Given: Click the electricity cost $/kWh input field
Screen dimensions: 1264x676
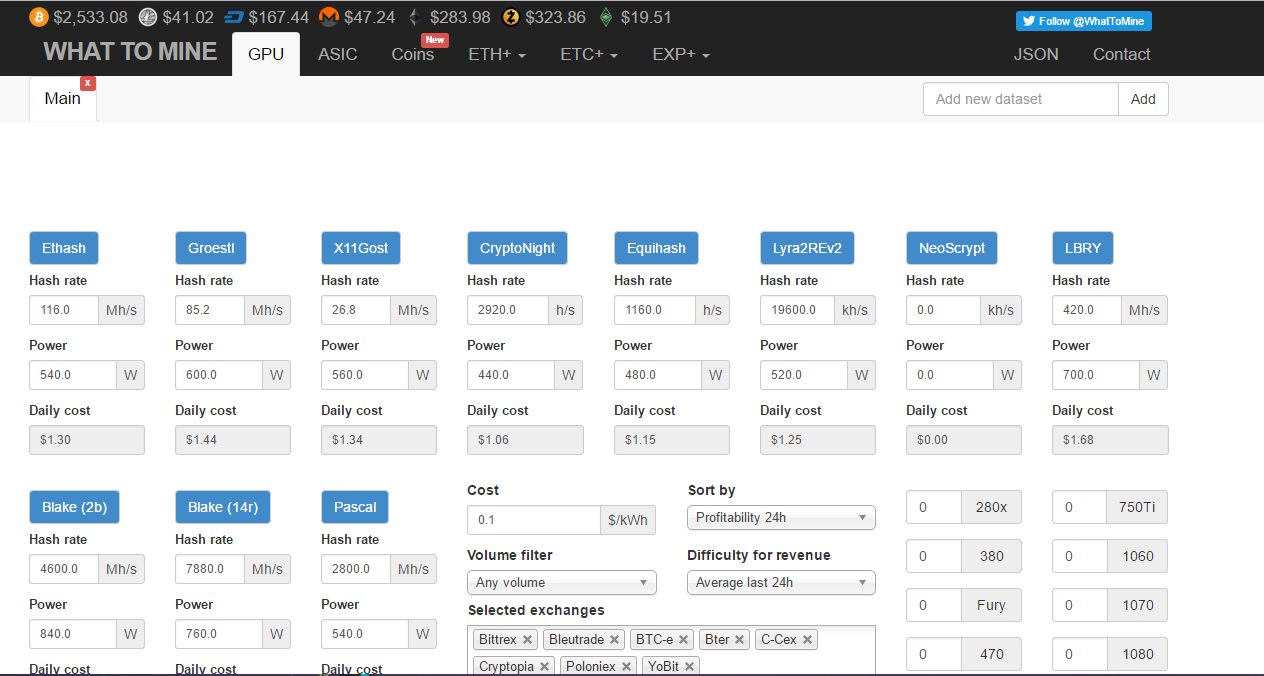Looking at the screenshot, I should (534, 520).
